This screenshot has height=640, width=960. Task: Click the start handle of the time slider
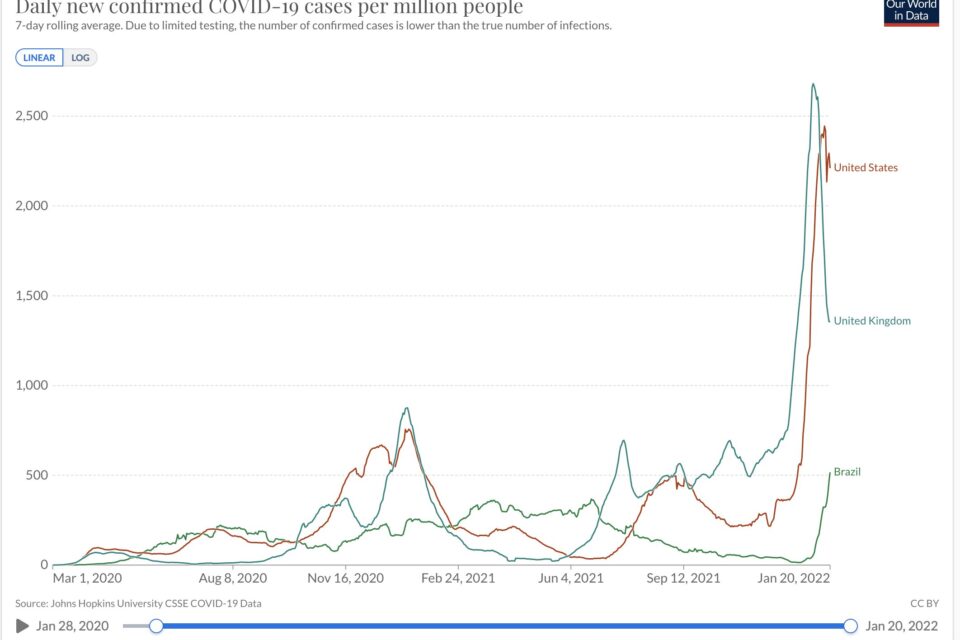(156, 626)
